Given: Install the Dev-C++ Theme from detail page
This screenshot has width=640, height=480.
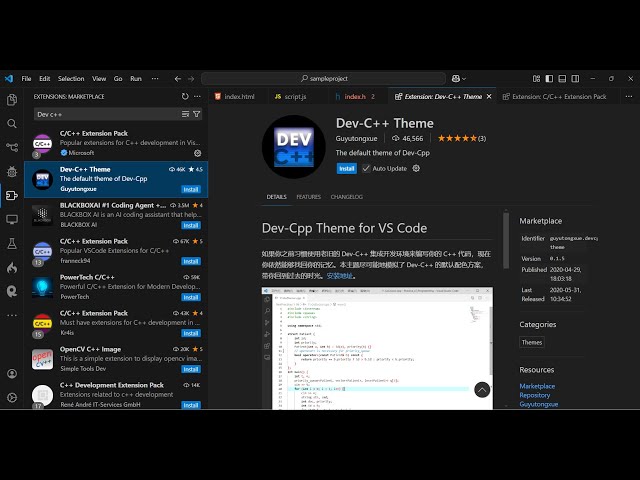Looking at the screenshot, I should point(346,168).
